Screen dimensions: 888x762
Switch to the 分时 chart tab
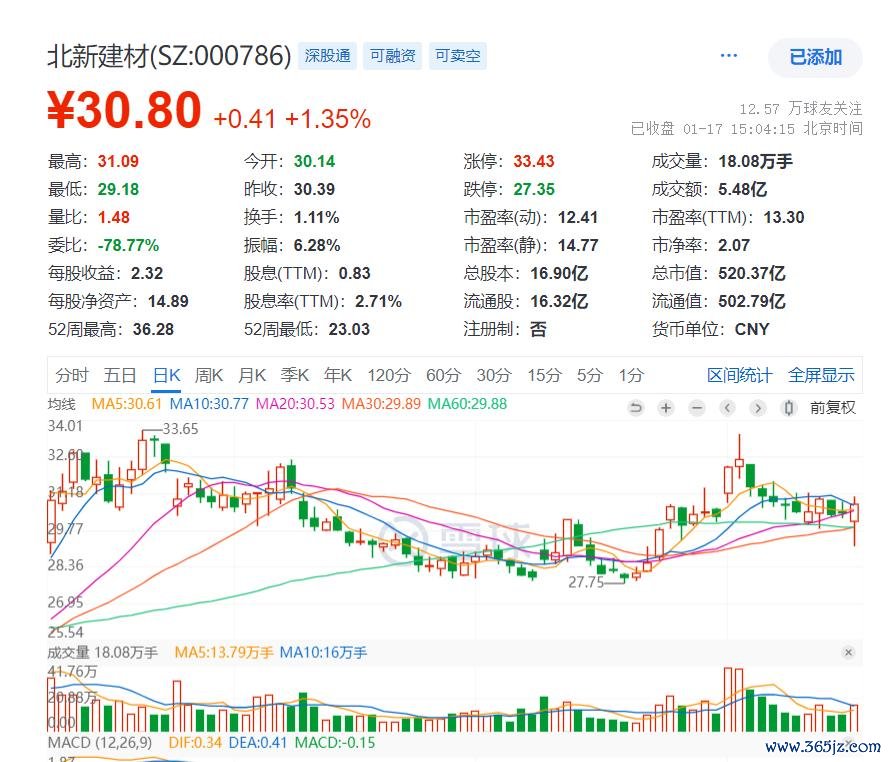[72, 375]
